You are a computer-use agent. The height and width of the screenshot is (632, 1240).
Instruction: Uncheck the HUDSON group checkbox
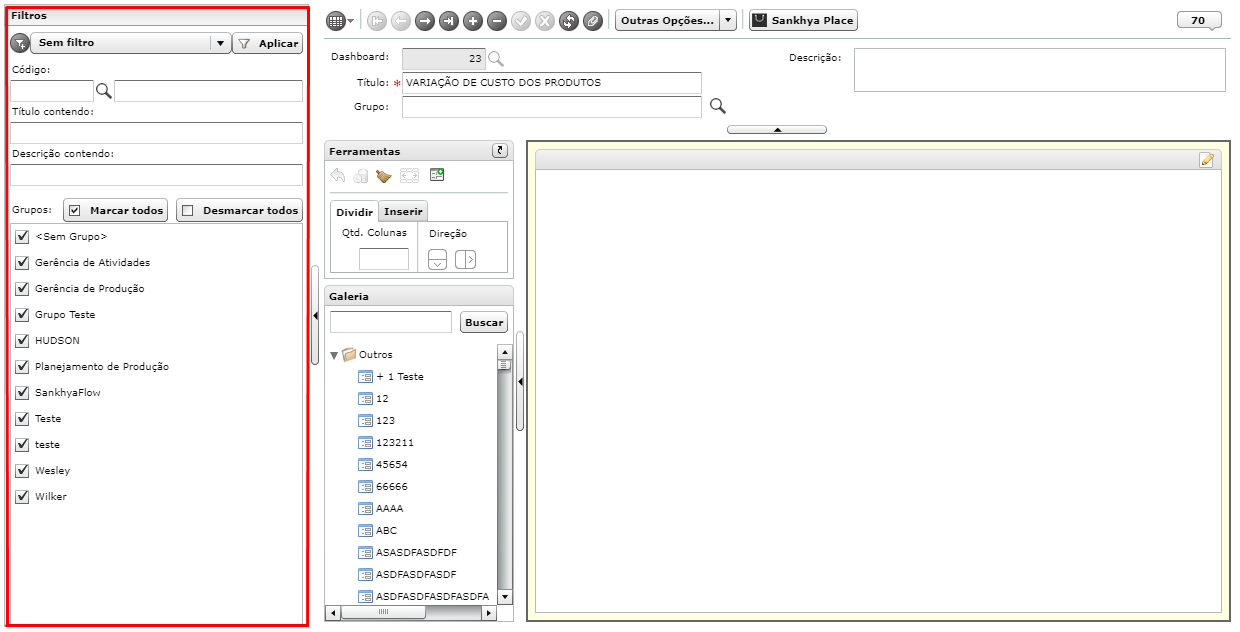[22, 341]
